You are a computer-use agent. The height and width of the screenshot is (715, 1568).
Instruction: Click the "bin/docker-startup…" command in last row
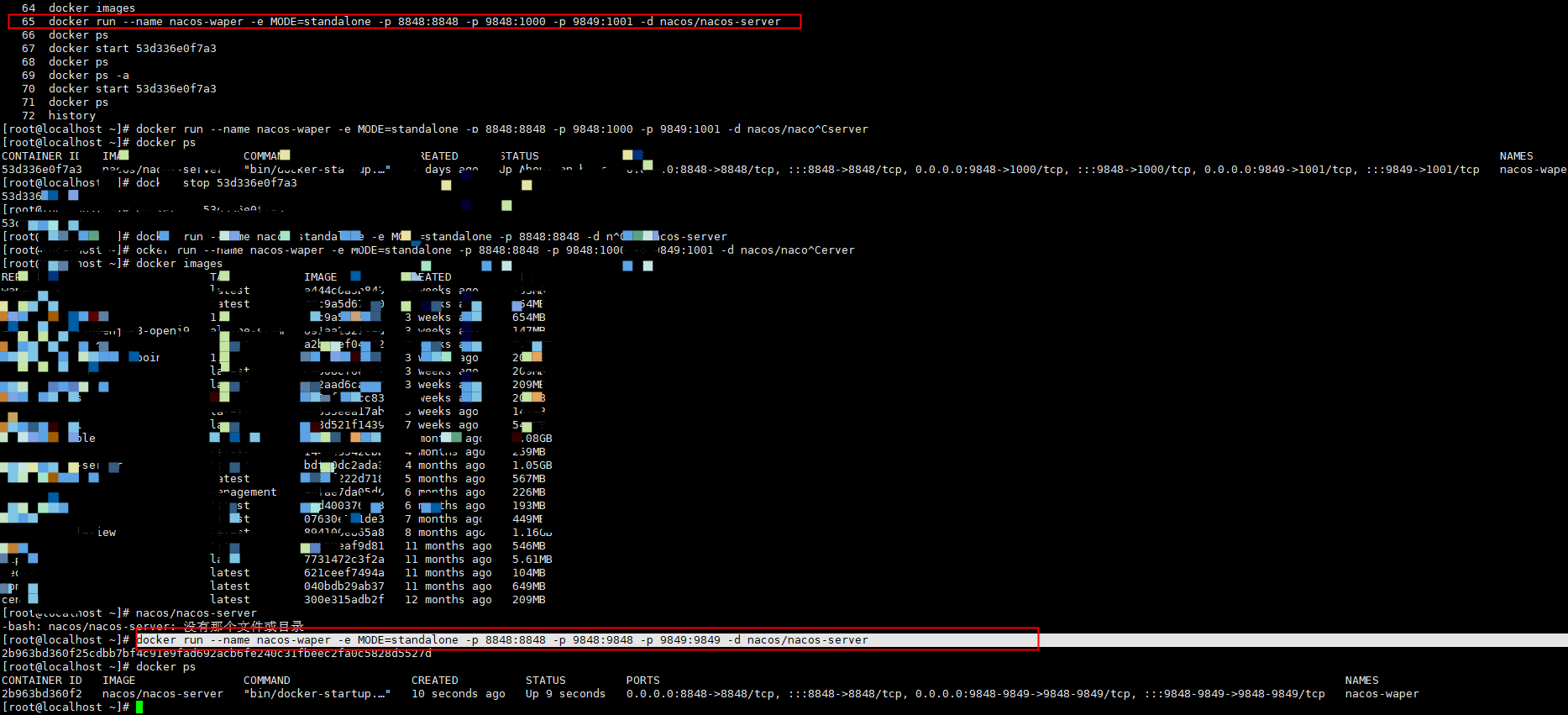[317, 693]
